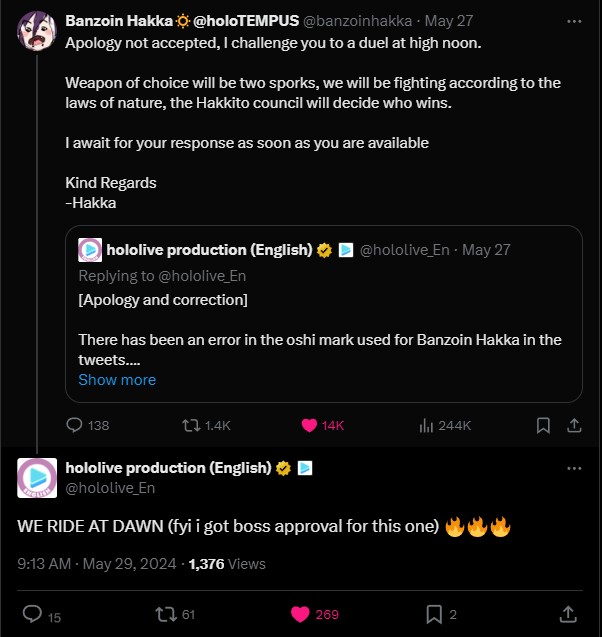
Task: Open the @hololive_En handle under reply
Action: [110, 488]
